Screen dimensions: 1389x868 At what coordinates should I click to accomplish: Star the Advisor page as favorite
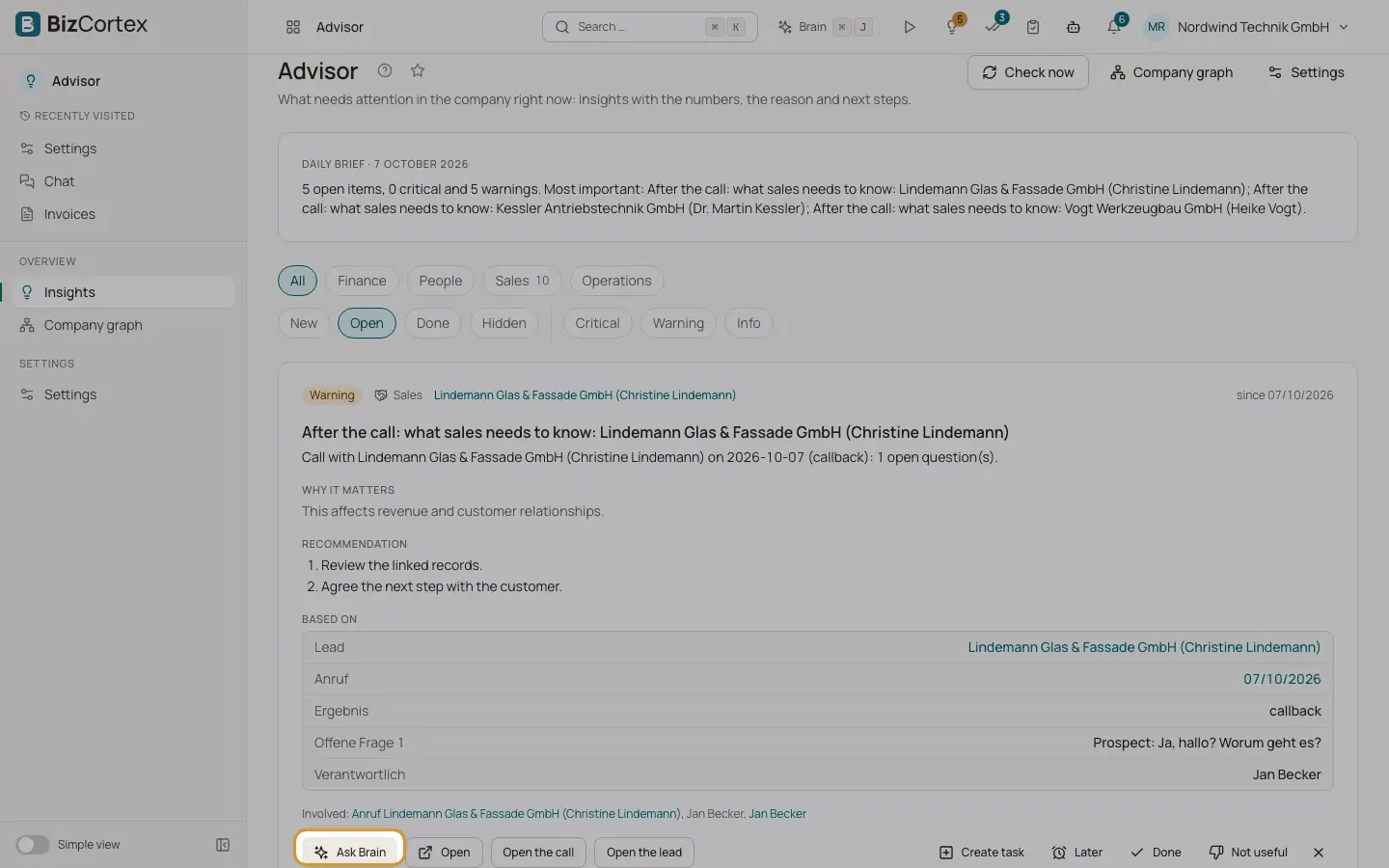pos(418,70)
